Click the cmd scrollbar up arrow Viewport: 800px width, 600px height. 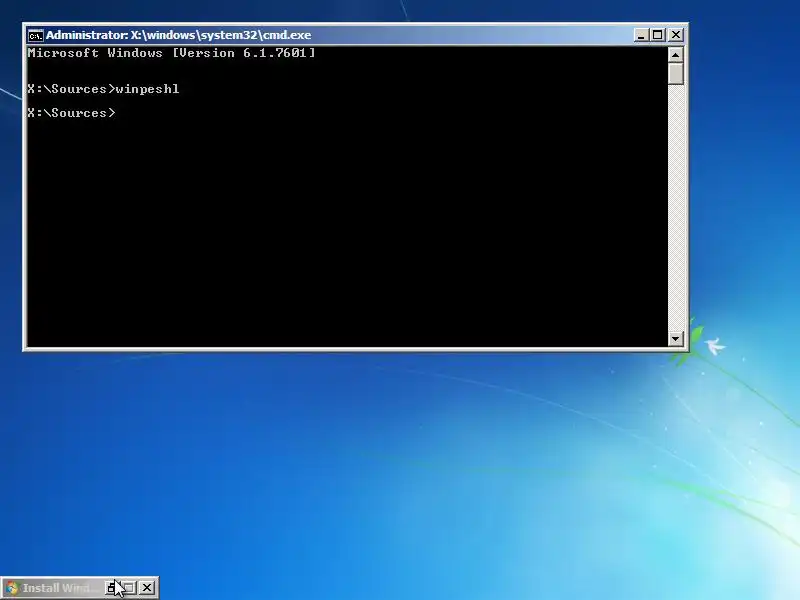(x=676, y=55)
